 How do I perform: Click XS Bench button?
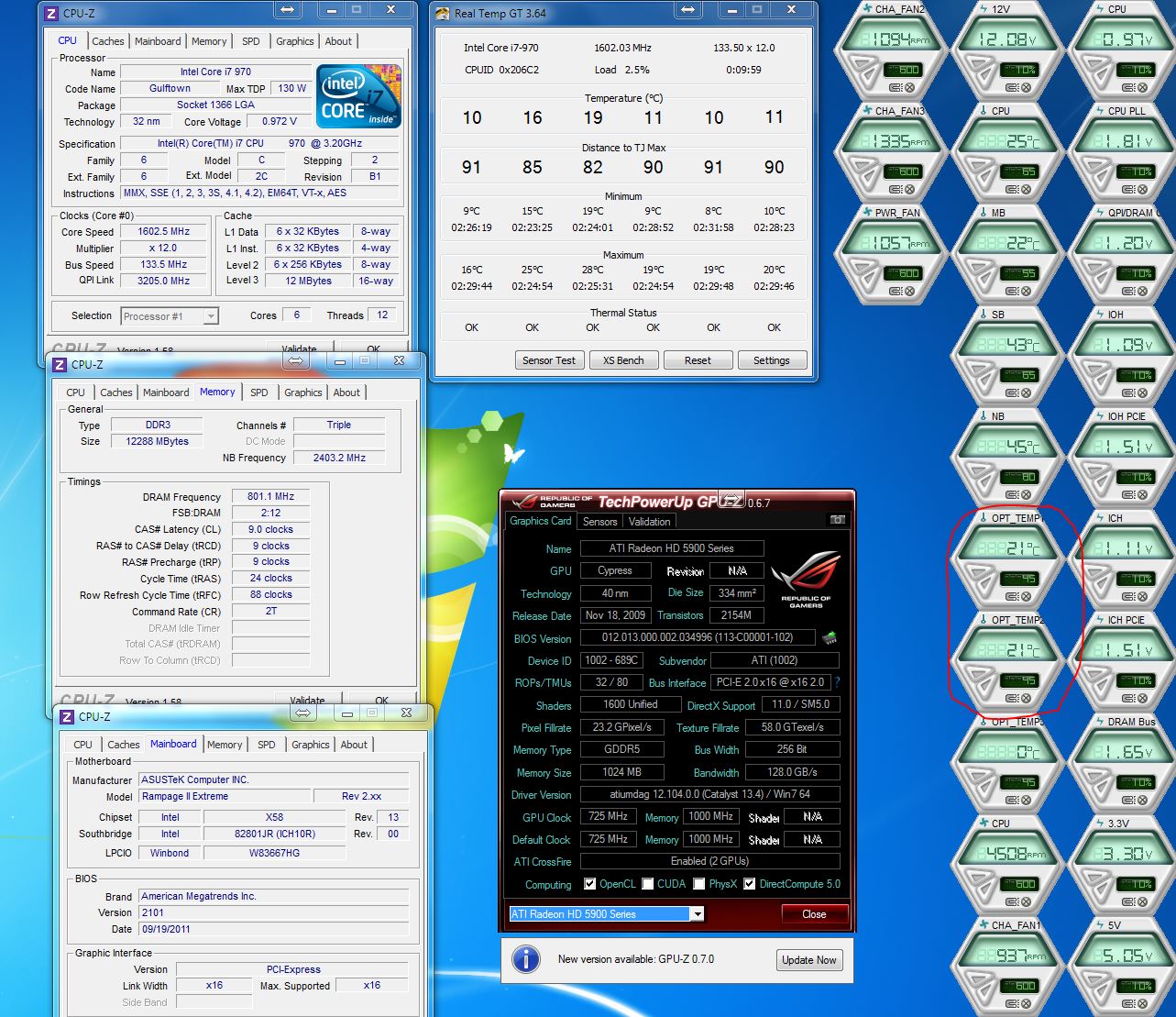tap(623, 360)
